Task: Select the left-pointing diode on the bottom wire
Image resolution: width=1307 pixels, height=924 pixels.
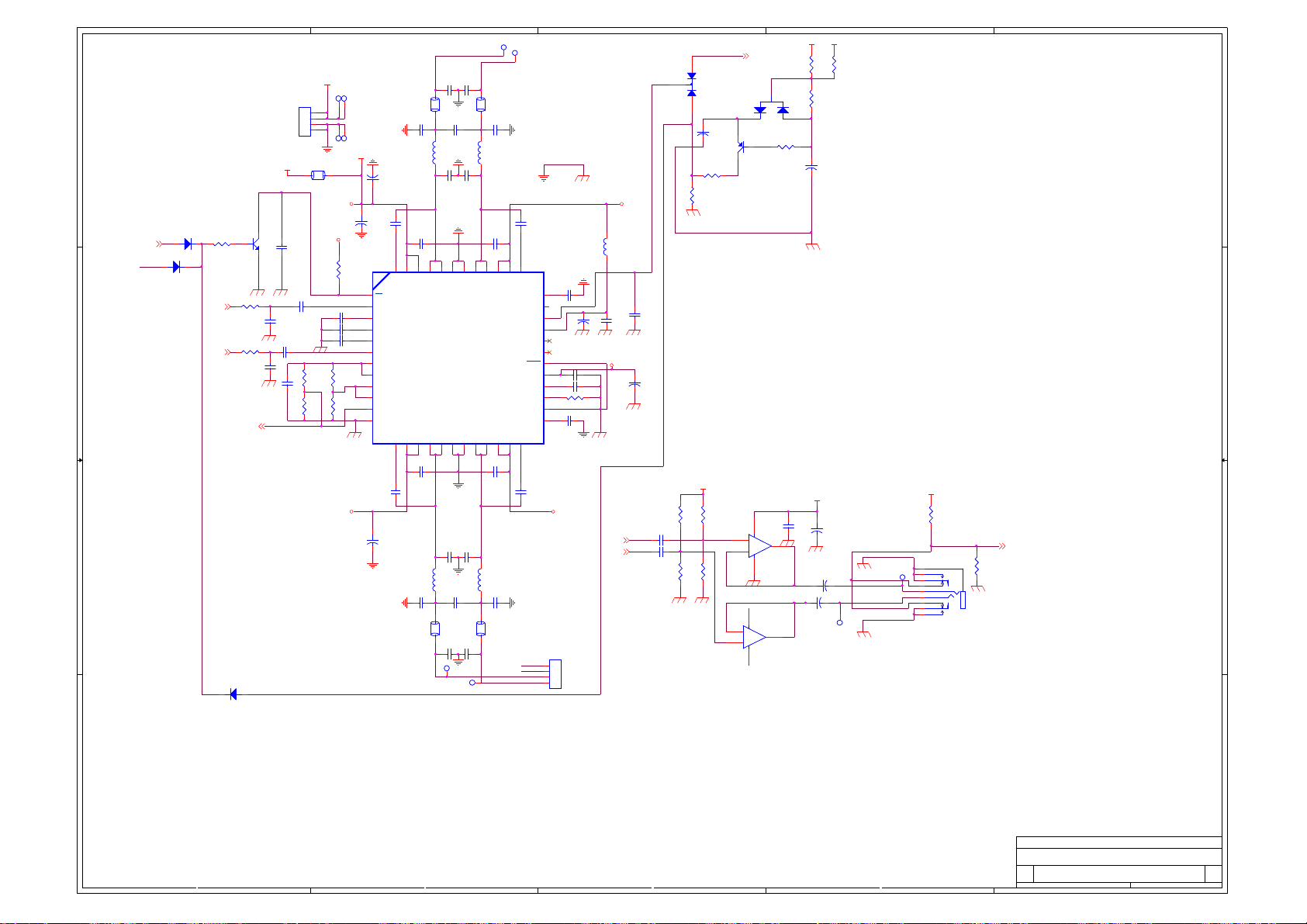Action: pos(233,694)
